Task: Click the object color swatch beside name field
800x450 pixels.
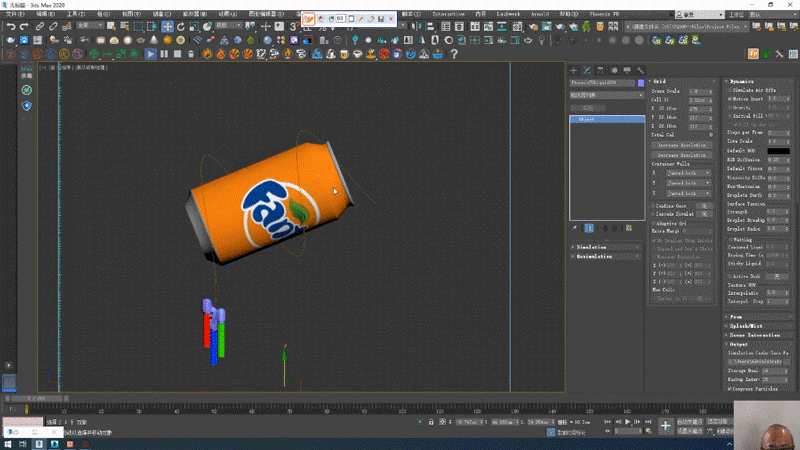Action: point(641,83)
